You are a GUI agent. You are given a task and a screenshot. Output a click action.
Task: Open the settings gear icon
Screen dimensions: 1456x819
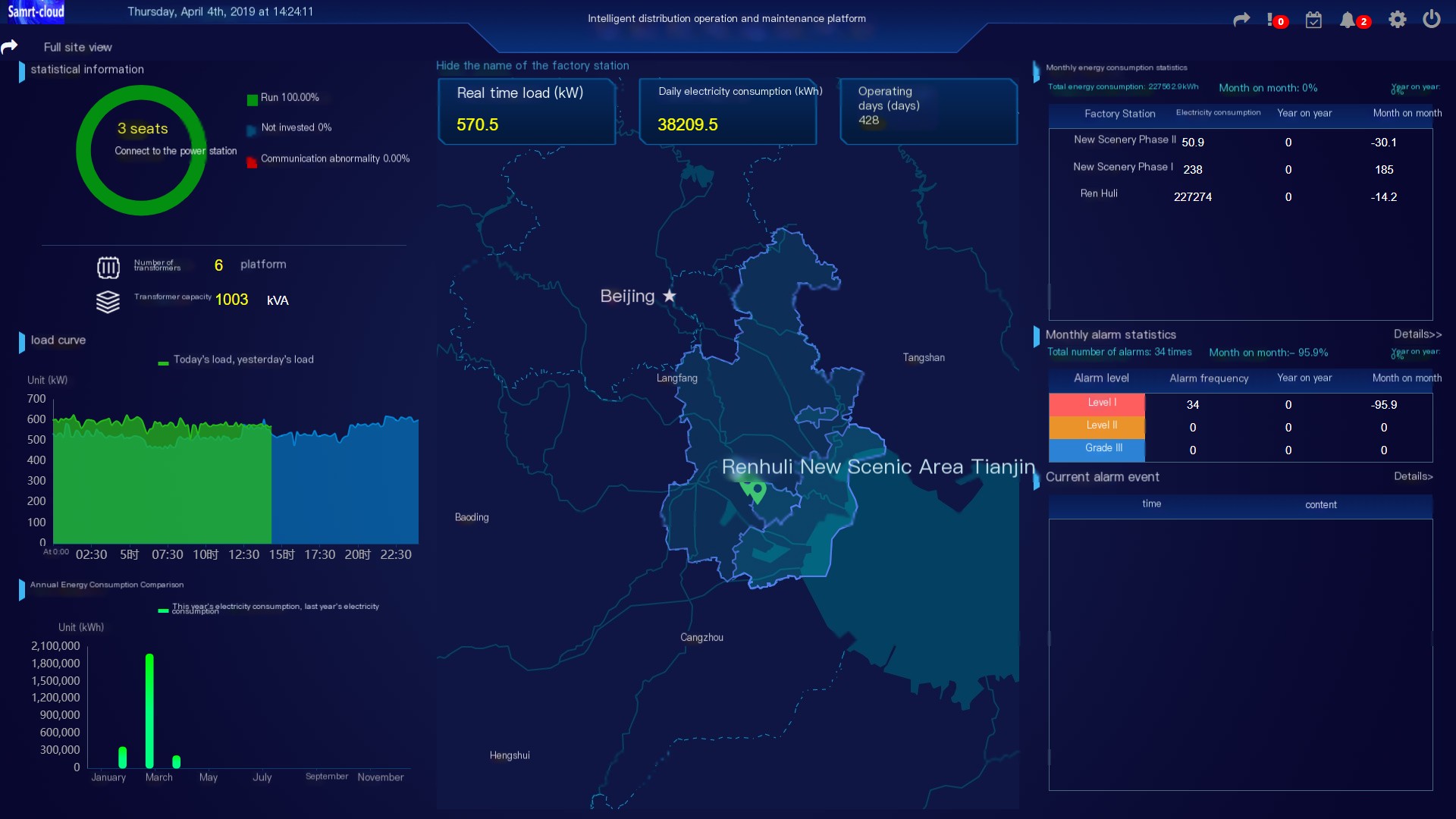(1397, 20)
